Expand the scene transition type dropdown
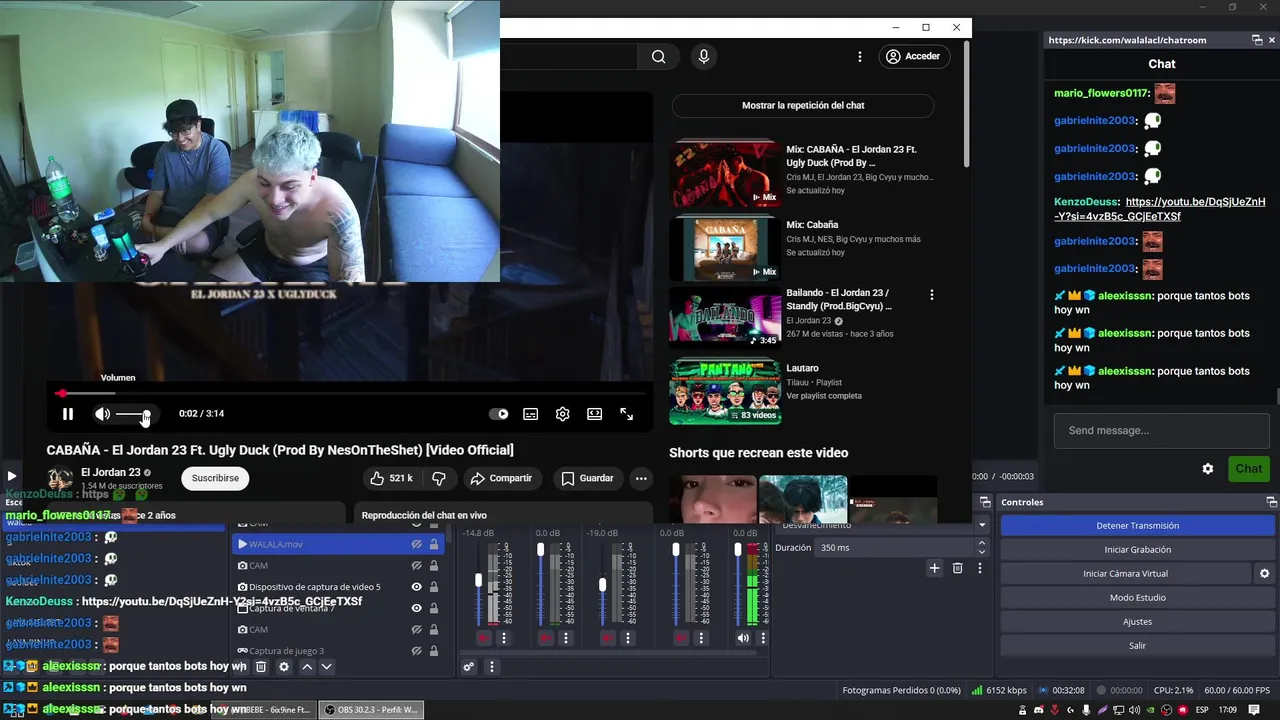The height and width of the screenshot is (720, 1280). point(982,525)
